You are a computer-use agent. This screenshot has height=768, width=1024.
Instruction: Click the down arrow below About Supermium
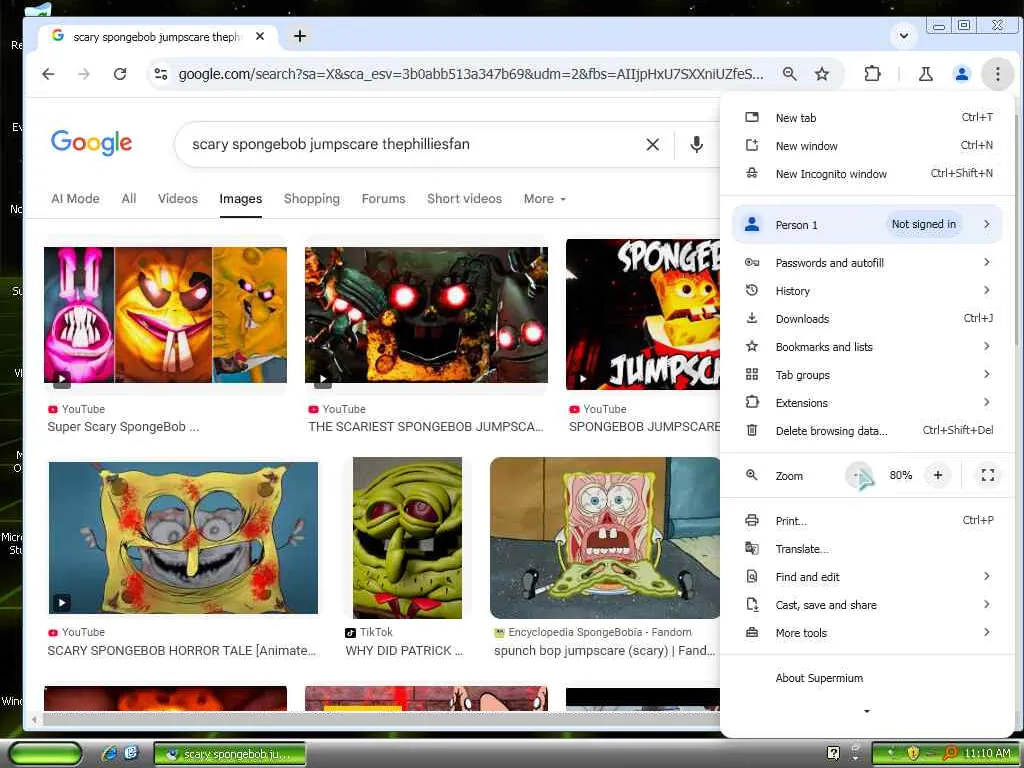(x=867, y=711)
